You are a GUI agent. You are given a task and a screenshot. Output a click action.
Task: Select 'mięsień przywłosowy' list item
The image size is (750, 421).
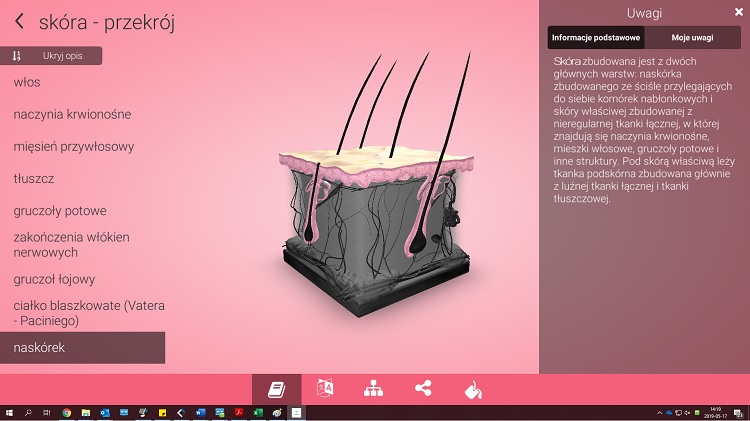tap(74, 146)
